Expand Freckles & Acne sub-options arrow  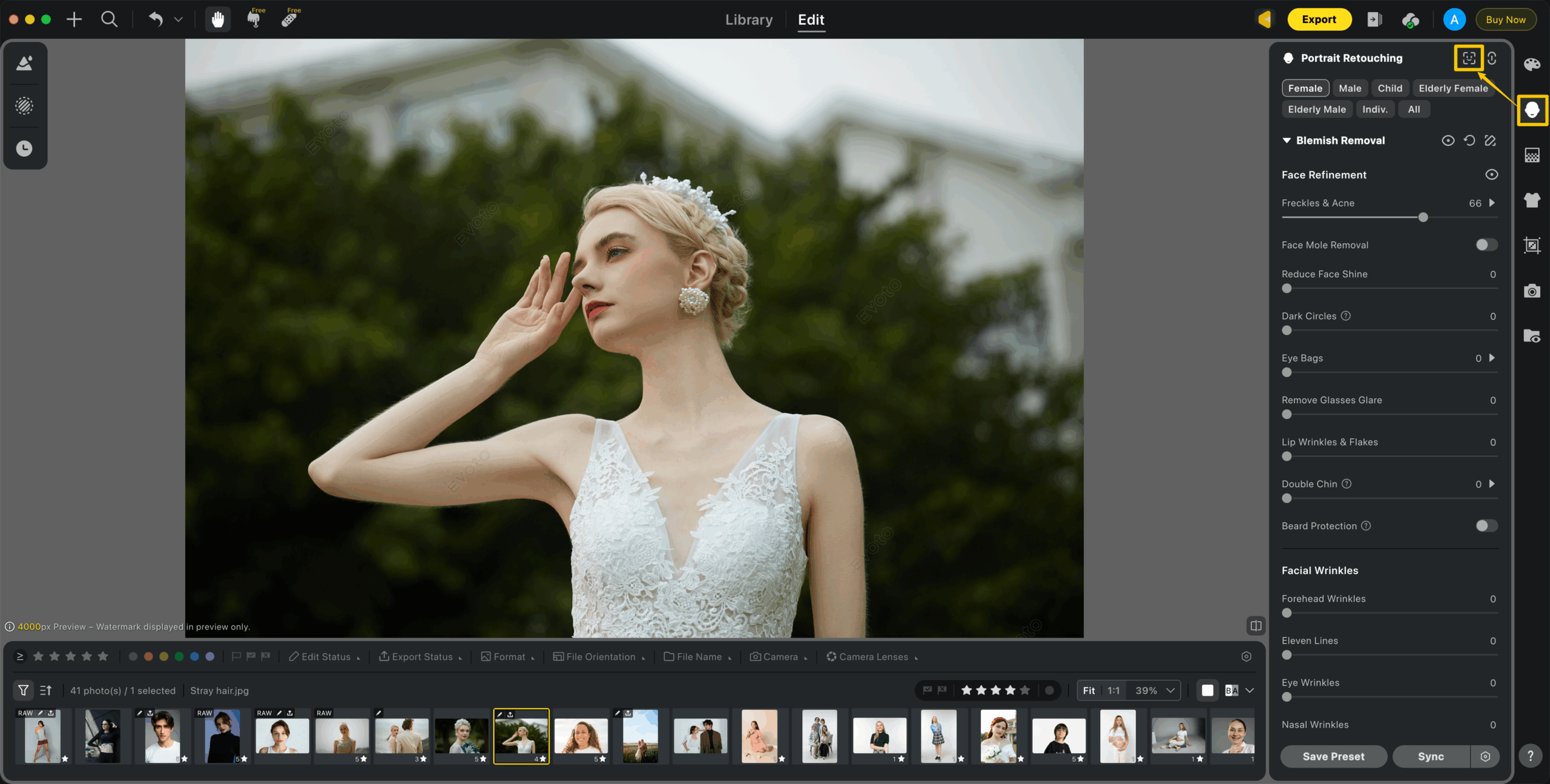point(1492,203)
